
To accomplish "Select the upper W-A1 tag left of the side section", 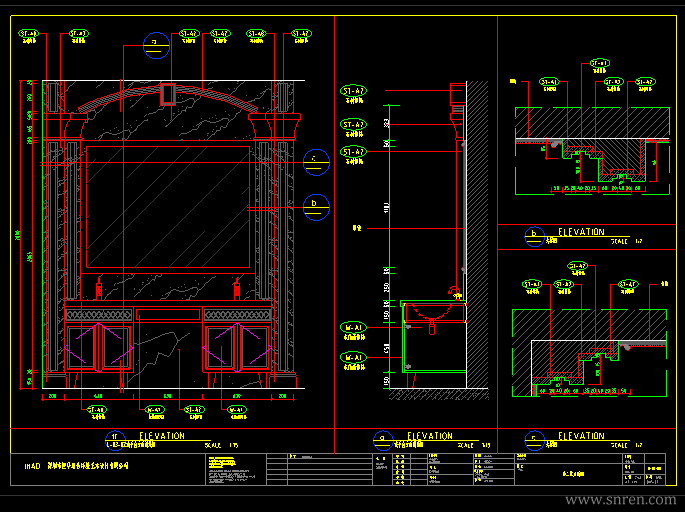I will pyautogui.click(x=353, y=327).
